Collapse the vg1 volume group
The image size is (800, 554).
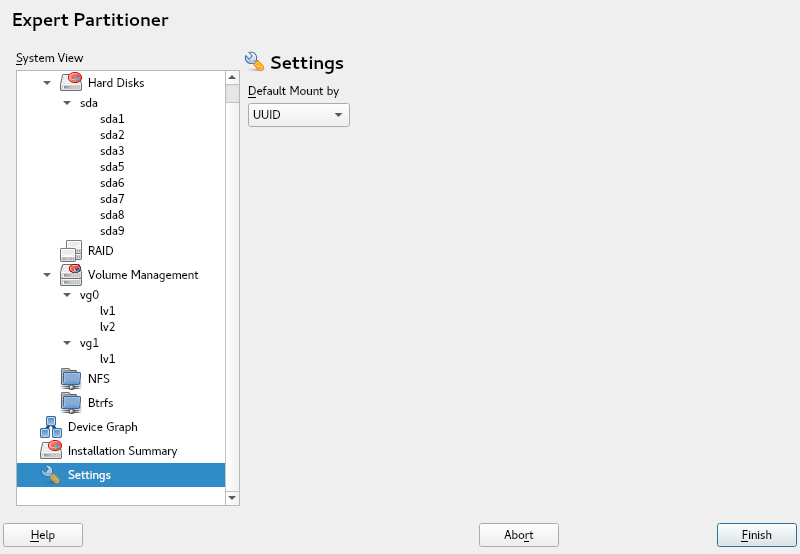pos(67,343)
